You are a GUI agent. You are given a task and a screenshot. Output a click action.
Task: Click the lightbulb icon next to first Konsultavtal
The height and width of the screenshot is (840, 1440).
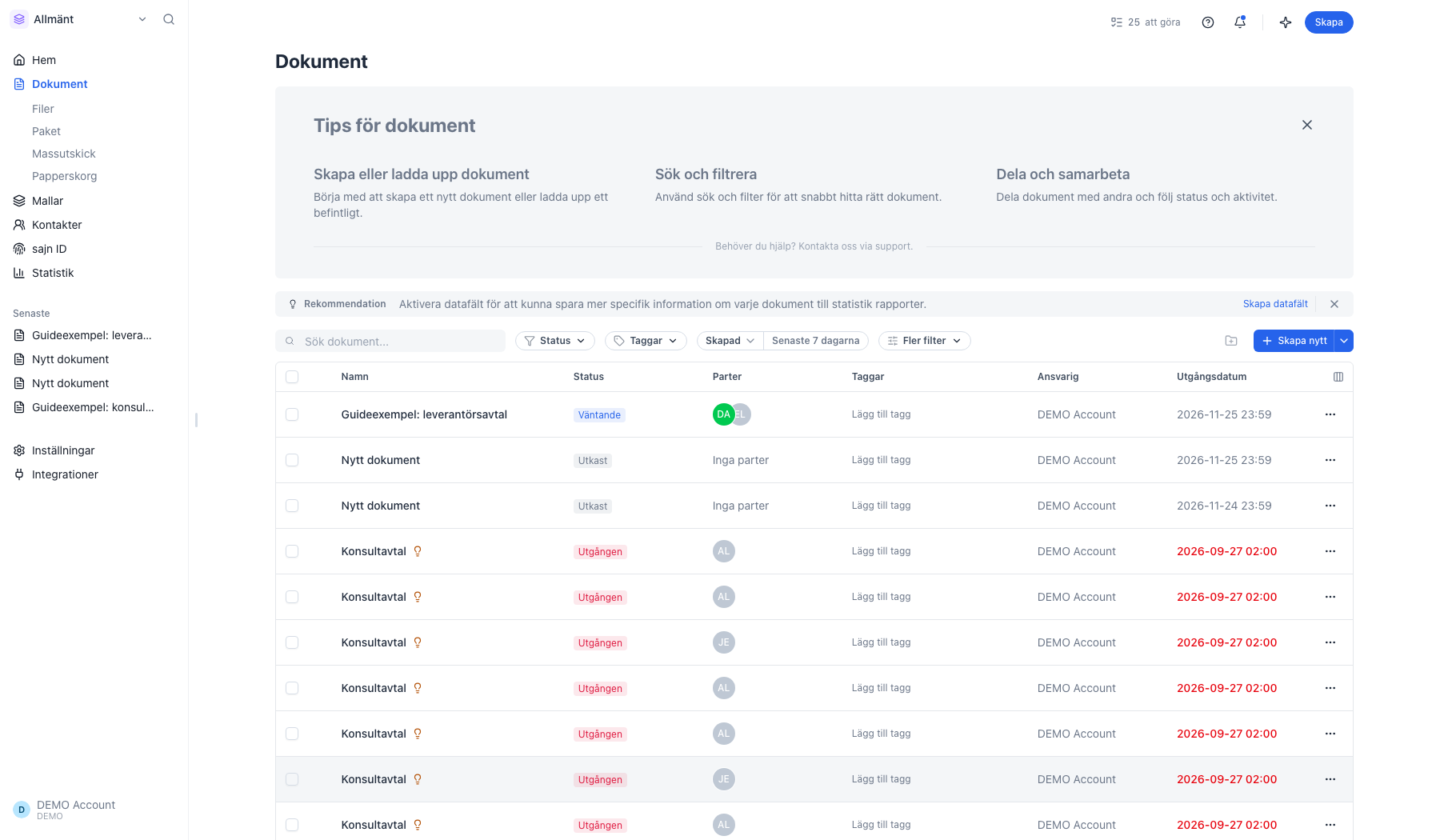[x=418, y=551]
